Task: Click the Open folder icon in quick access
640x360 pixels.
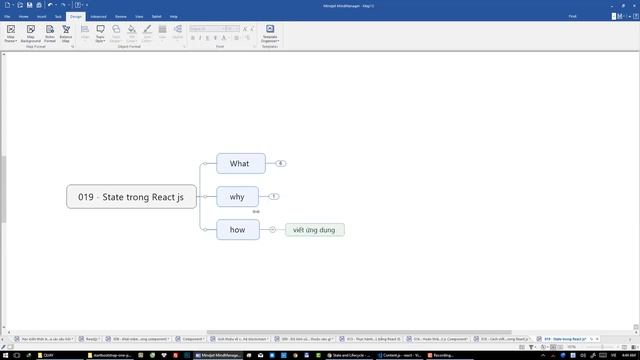Action: [x=20, y=5]
